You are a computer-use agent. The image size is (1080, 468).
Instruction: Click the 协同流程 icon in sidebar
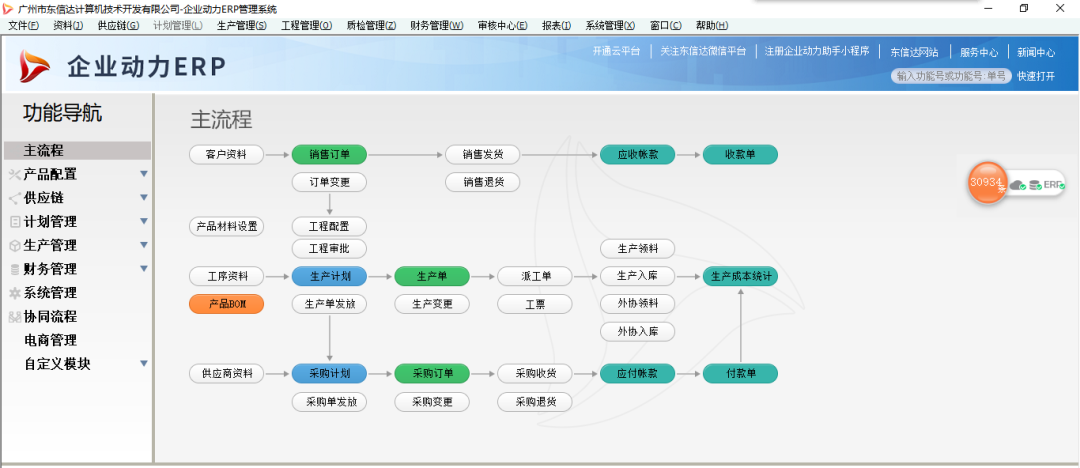[x=14, y=317]
